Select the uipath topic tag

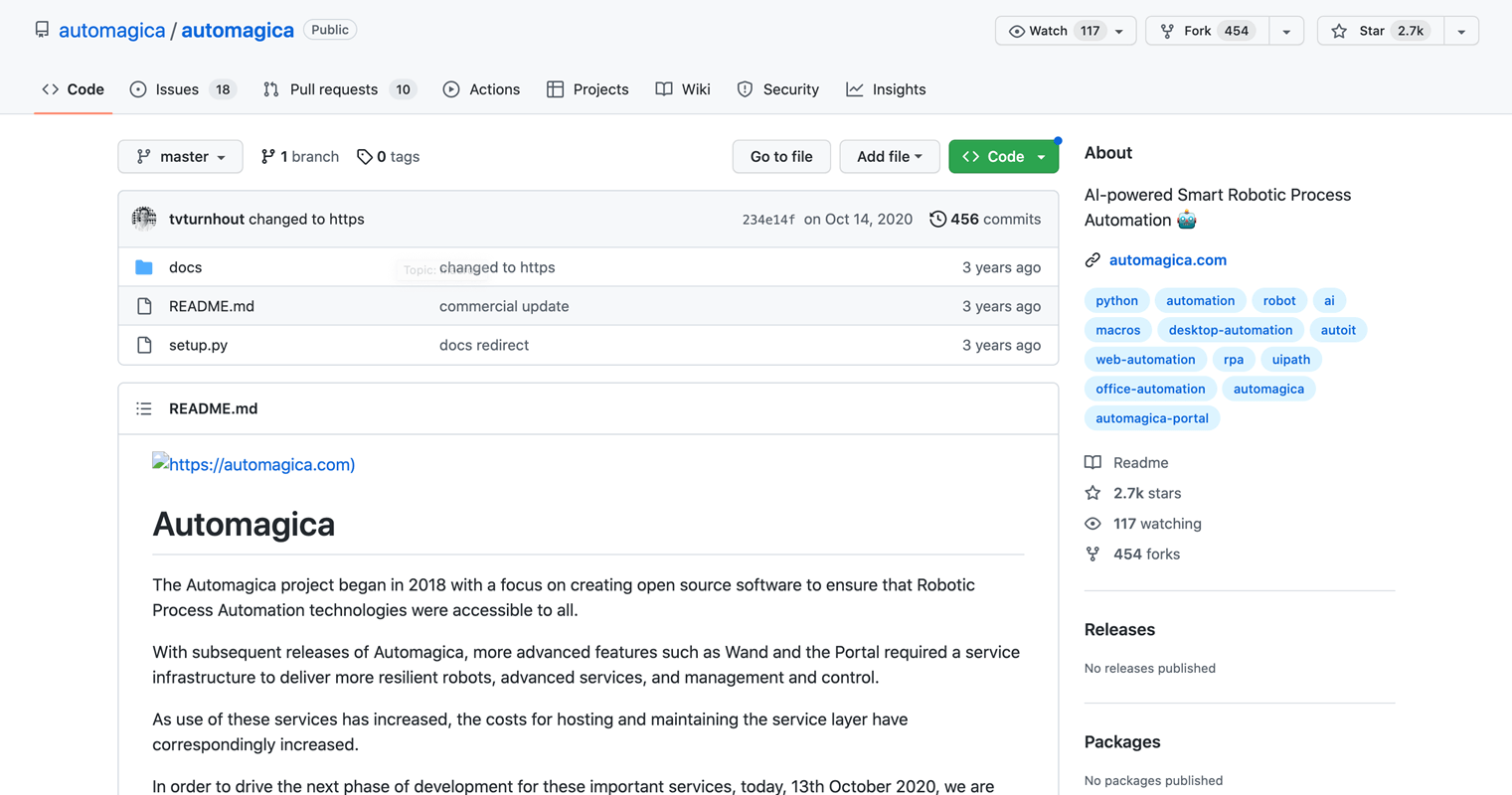(x=1291, y=360)
